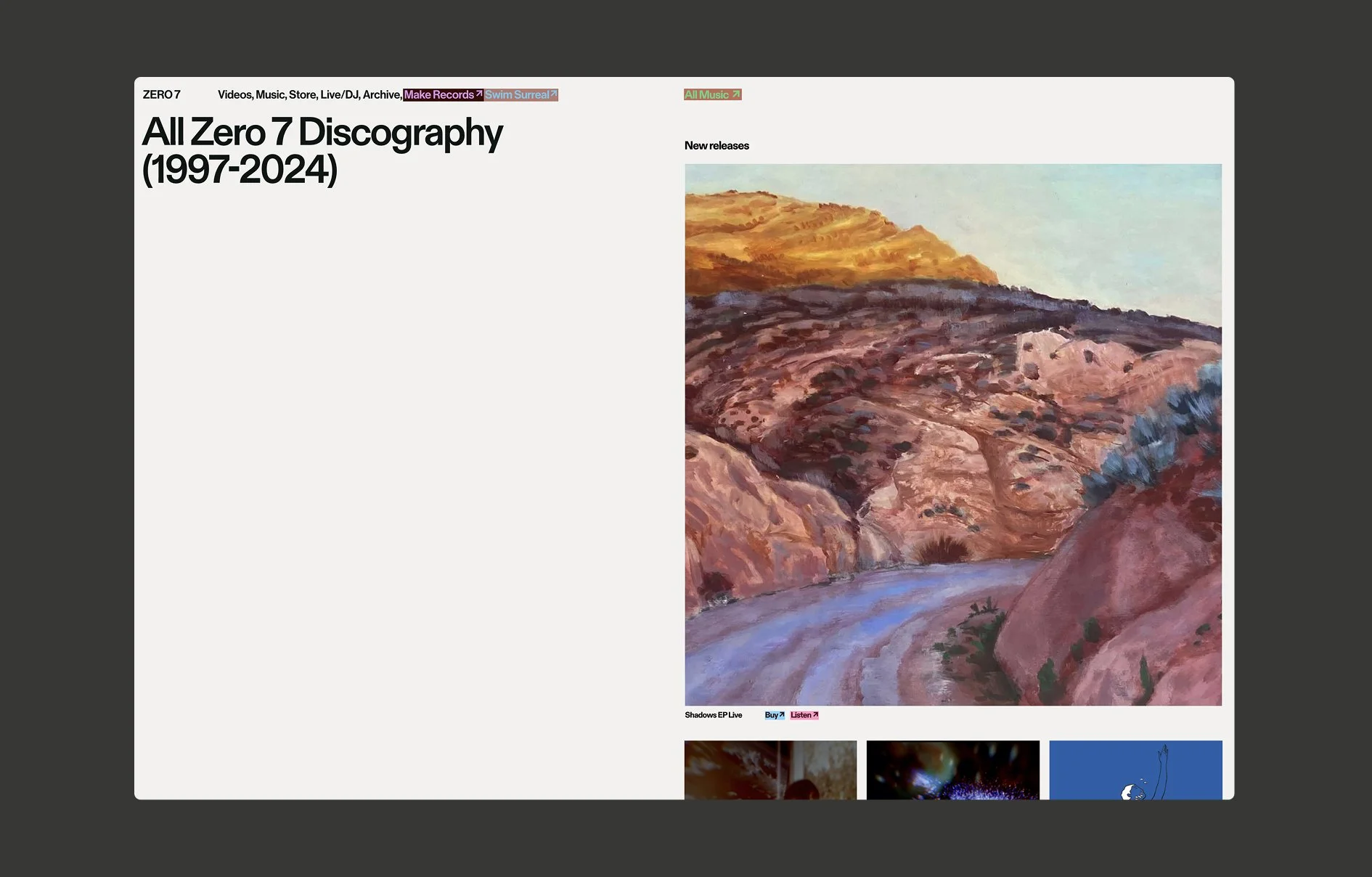Image resolution: width=1372 pixels, height=877 pixels.
Task: Open the Archive navigation link
Action: tap(381, 94)
